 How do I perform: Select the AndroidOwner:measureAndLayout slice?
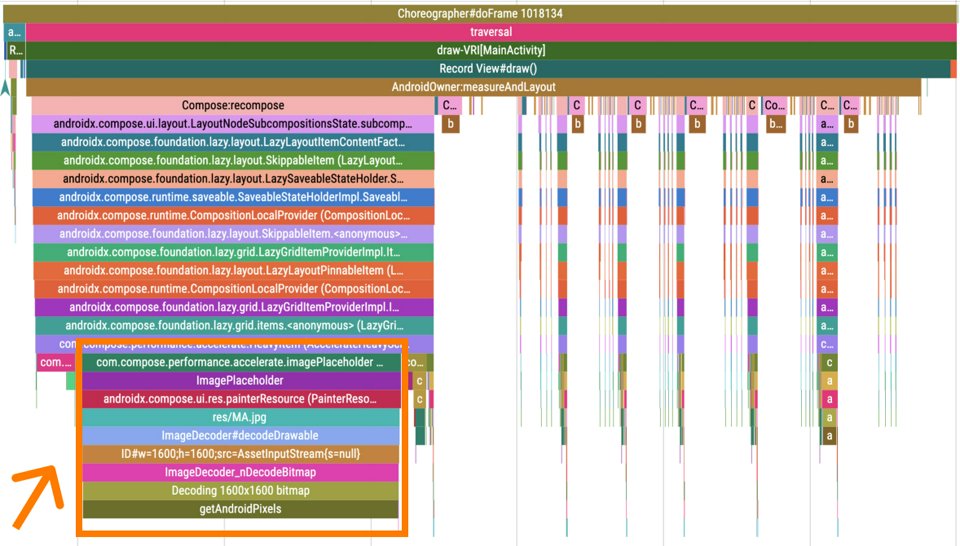click(473, 87)
